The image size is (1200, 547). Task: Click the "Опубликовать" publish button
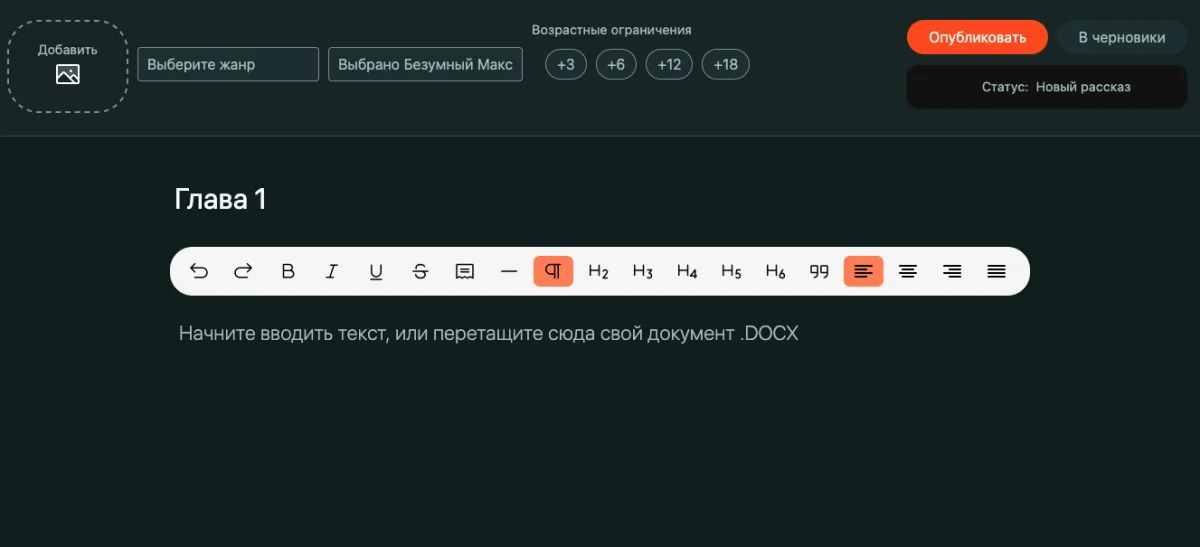coord(977,38)
